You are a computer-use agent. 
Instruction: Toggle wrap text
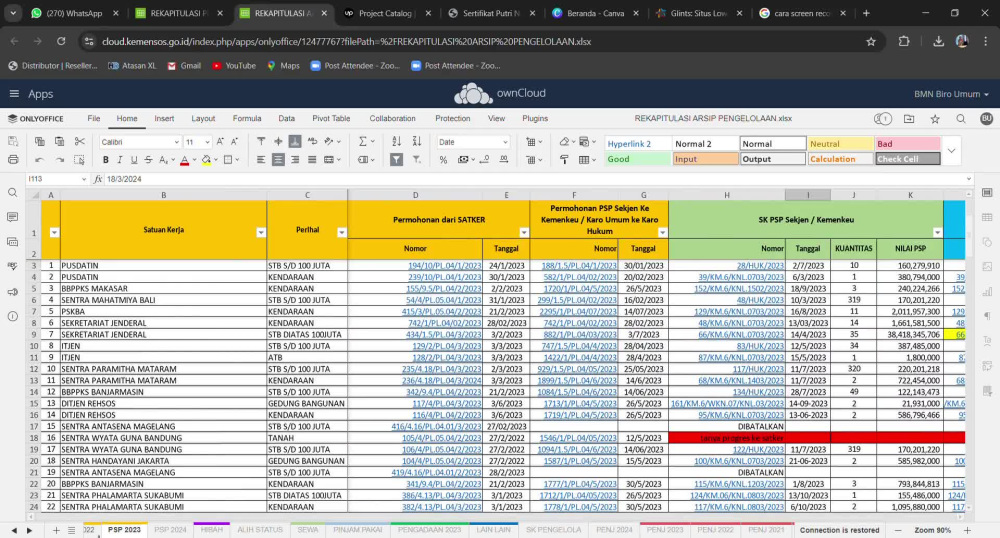coord(312,142)
